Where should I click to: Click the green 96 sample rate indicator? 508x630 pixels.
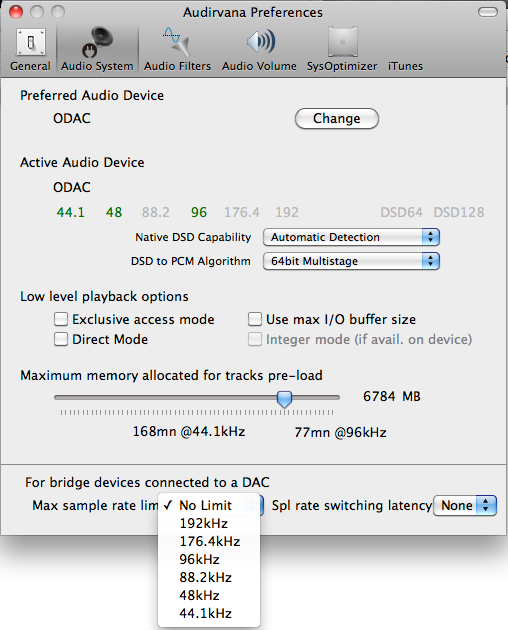click(199, 212)
